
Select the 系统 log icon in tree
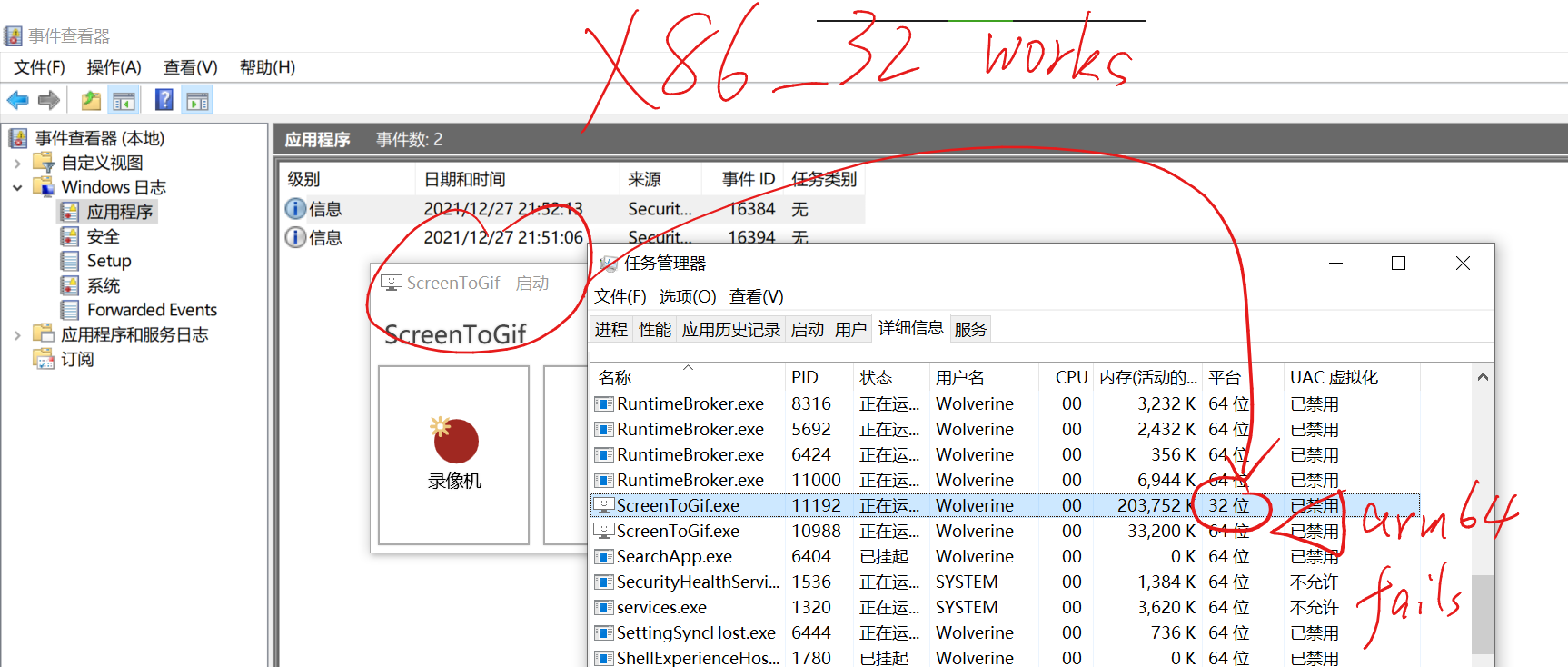coord(70,285)
